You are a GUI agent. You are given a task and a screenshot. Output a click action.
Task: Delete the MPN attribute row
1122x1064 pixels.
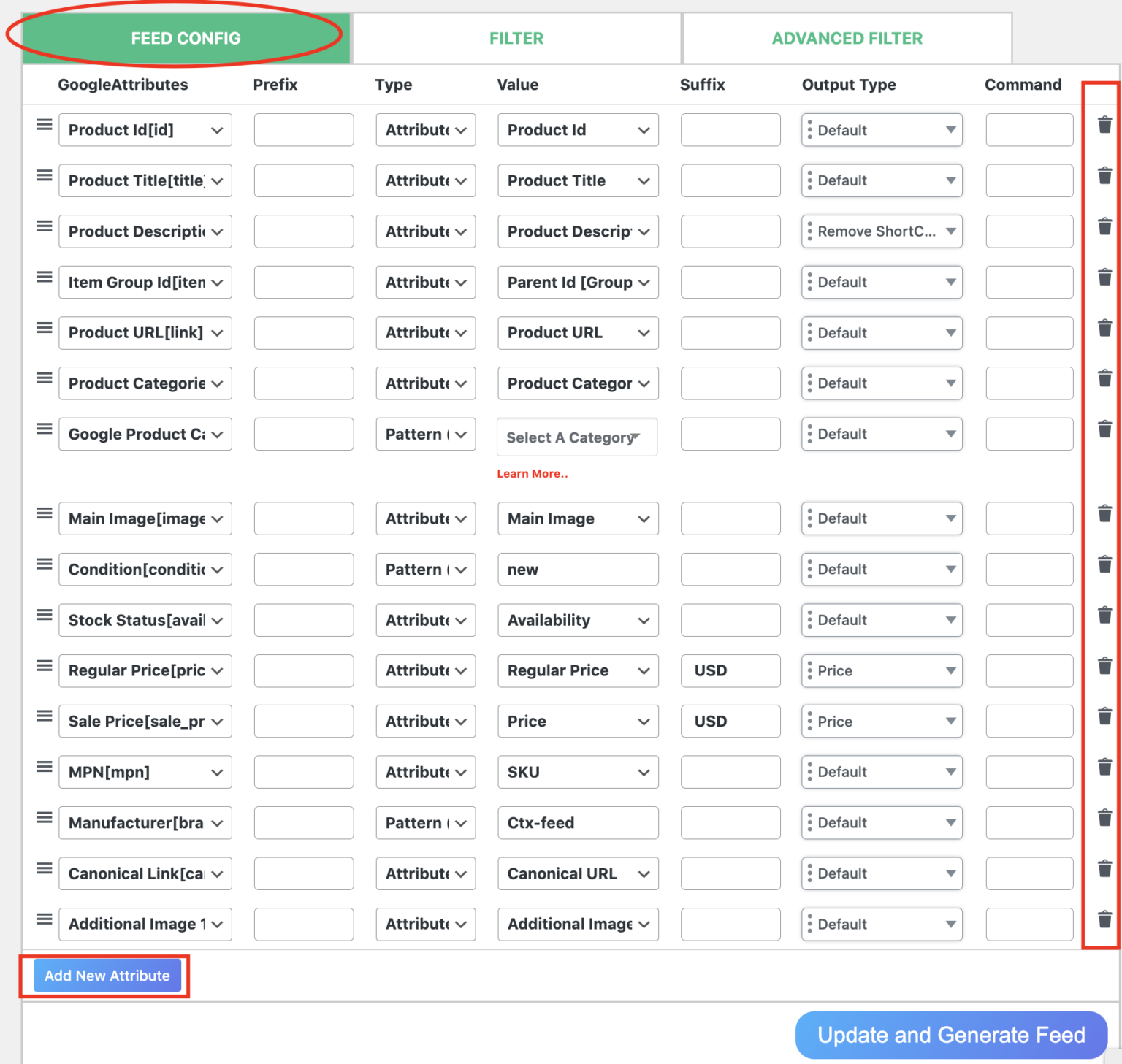(x=1104, y=767)
